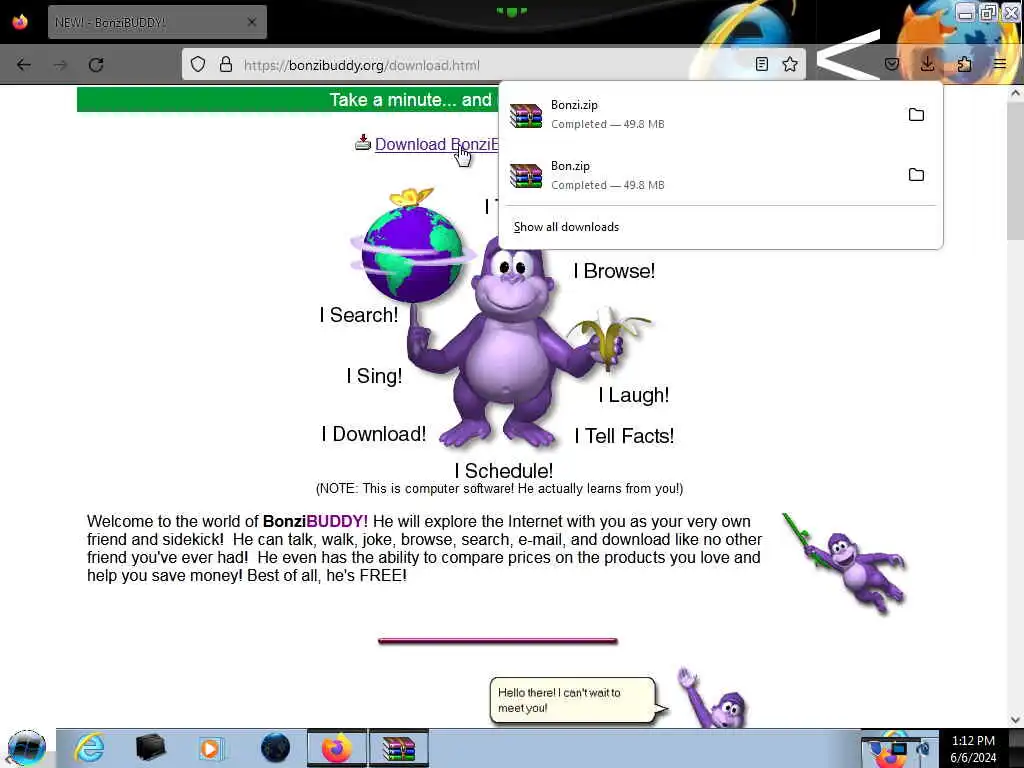Toggle the downloads toolbar button
The width and height of the screenshot is (1024, 768).
pyautogui.click(x=927, y=64)
